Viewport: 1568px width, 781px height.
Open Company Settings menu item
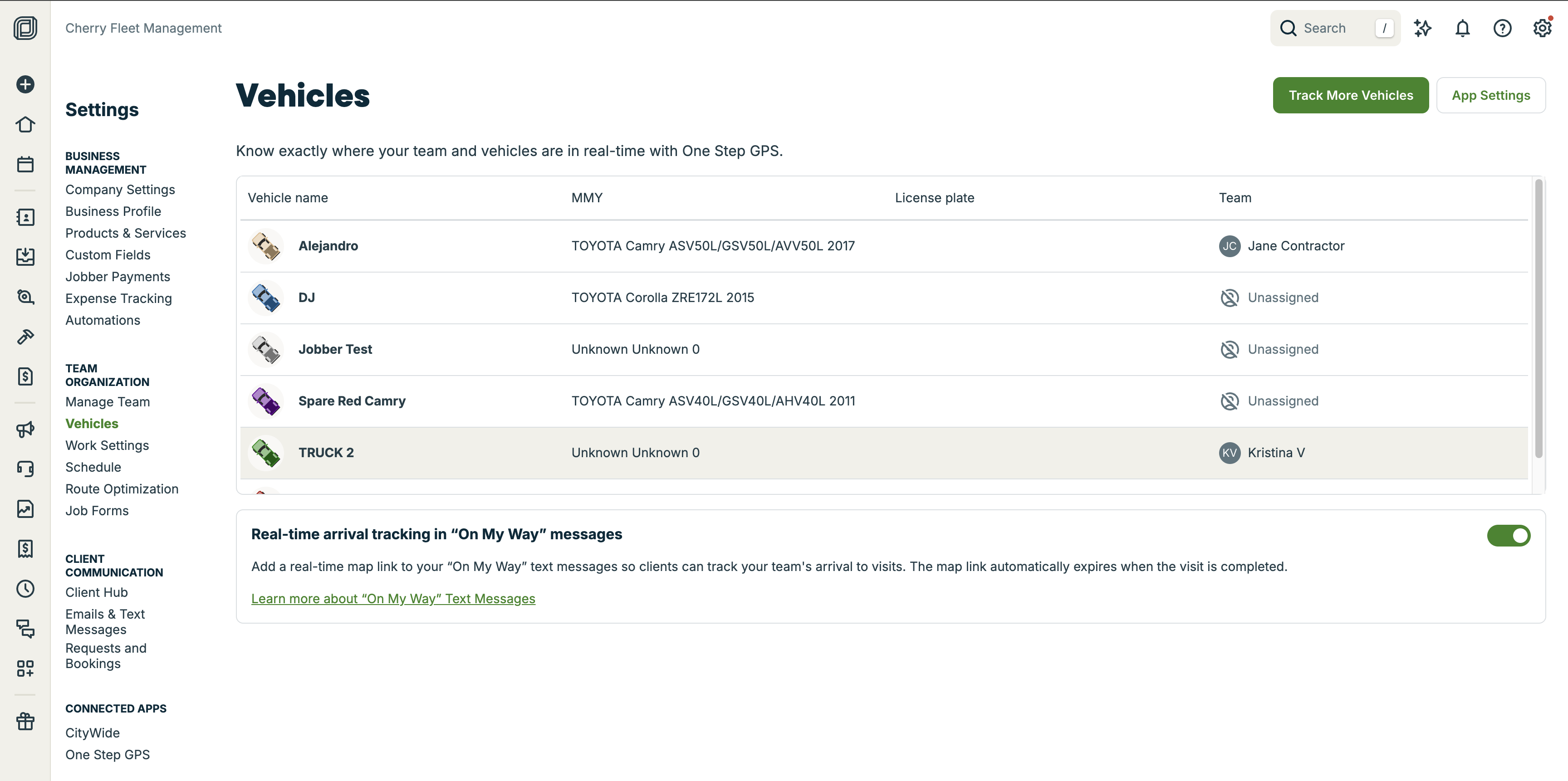[x=120, y=190]
